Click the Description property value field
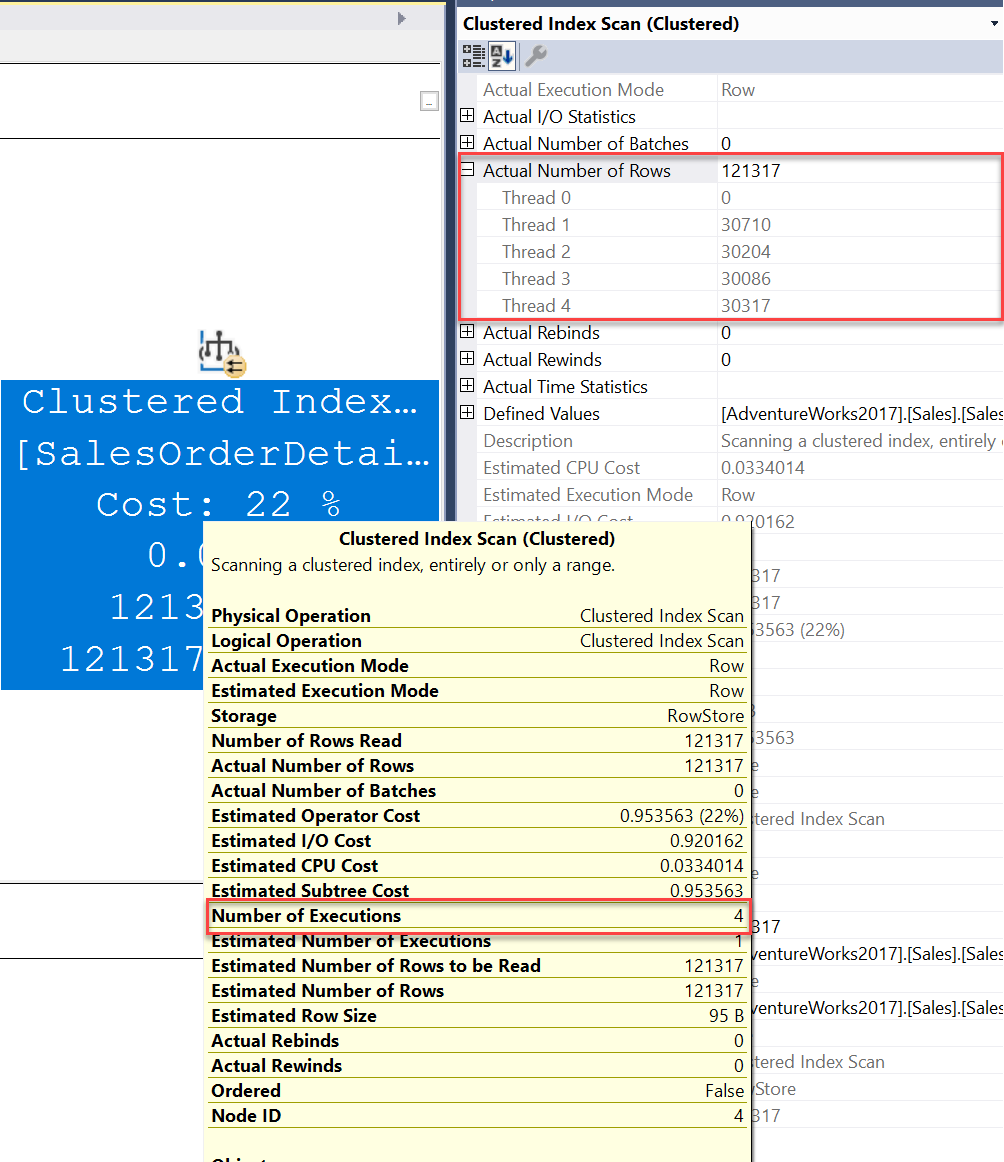 coord(860,441)
